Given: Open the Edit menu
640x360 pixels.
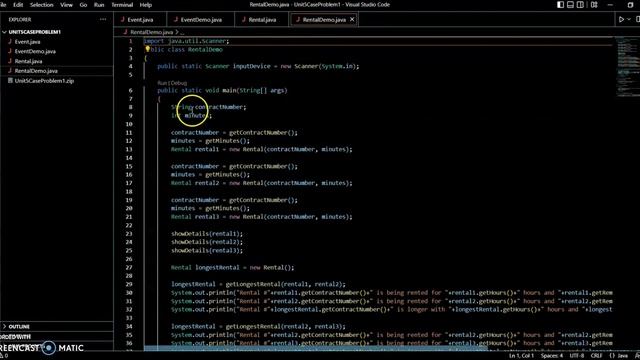Looking at the screenshot, I should click(18, 5).
